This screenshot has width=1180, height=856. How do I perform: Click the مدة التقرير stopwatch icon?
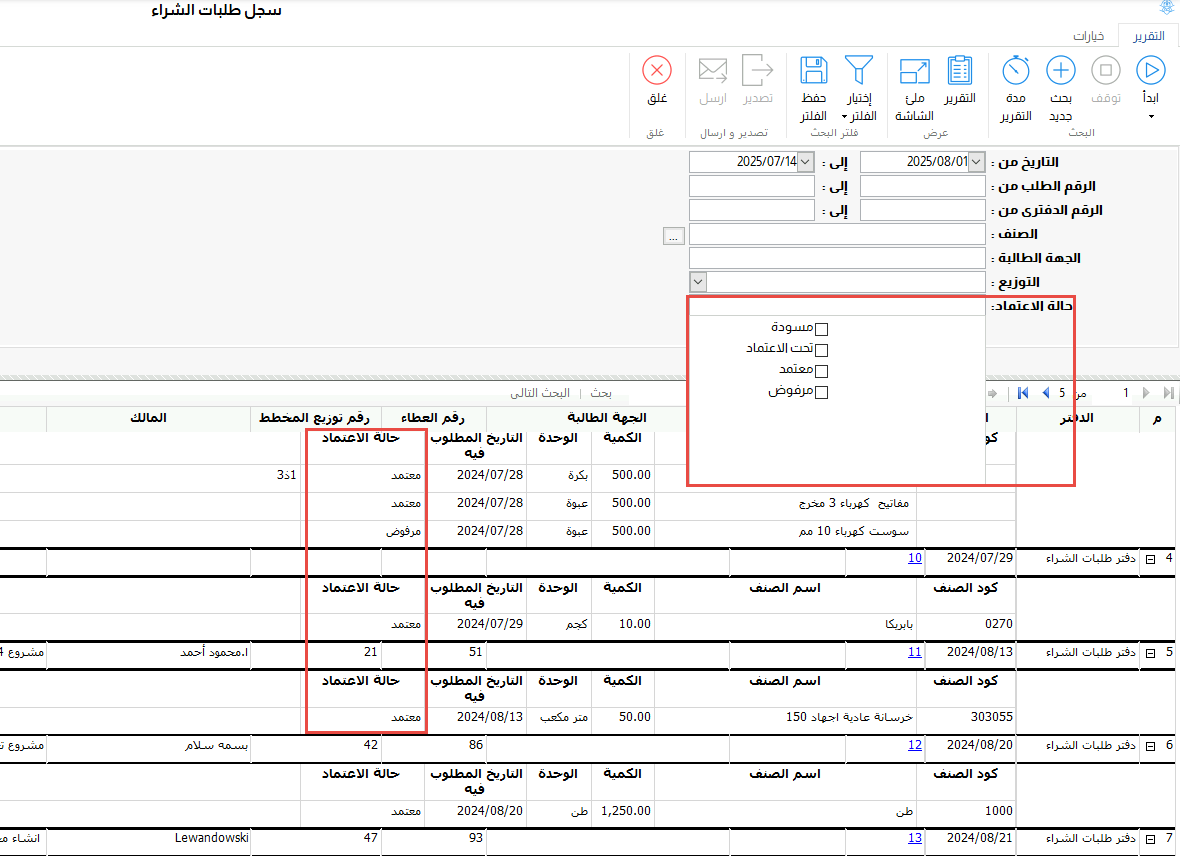click(1015, 70)
